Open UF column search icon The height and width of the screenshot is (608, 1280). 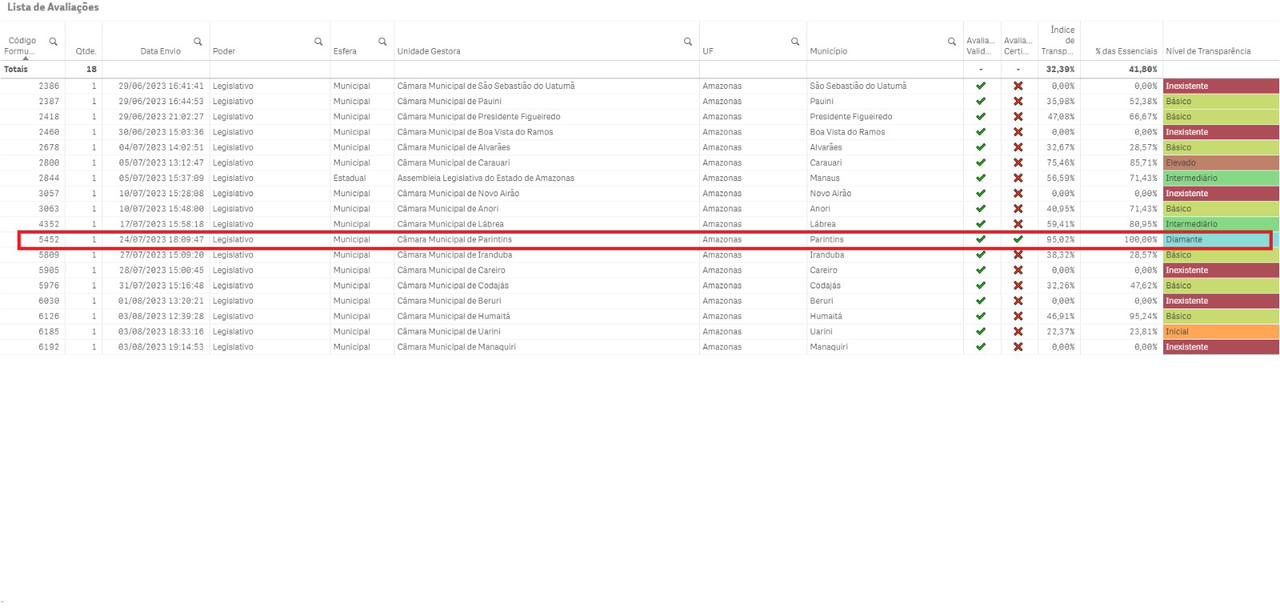coord(796,41)
